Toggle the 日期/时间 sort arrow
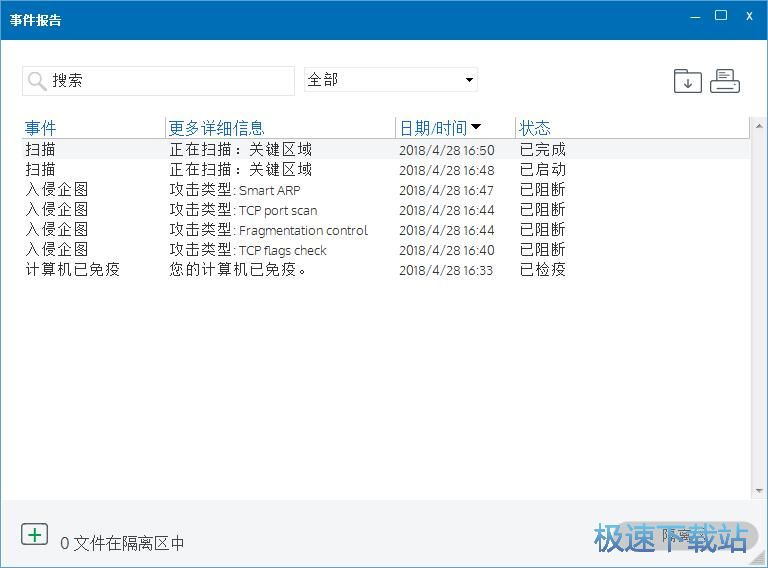 tap(476, 127)
